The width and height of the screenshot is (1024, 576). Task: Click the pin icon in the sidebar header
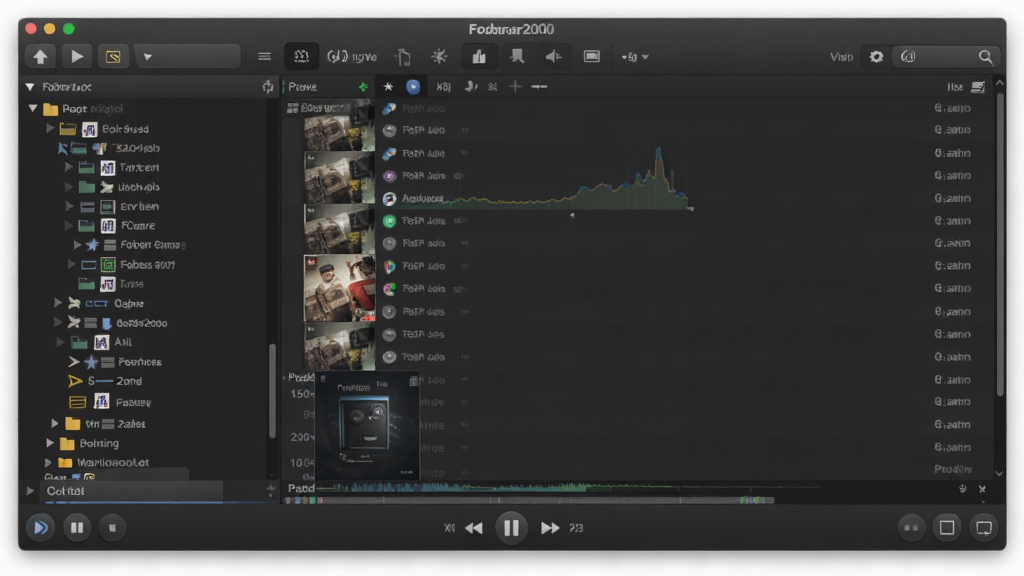click(267, 87)
